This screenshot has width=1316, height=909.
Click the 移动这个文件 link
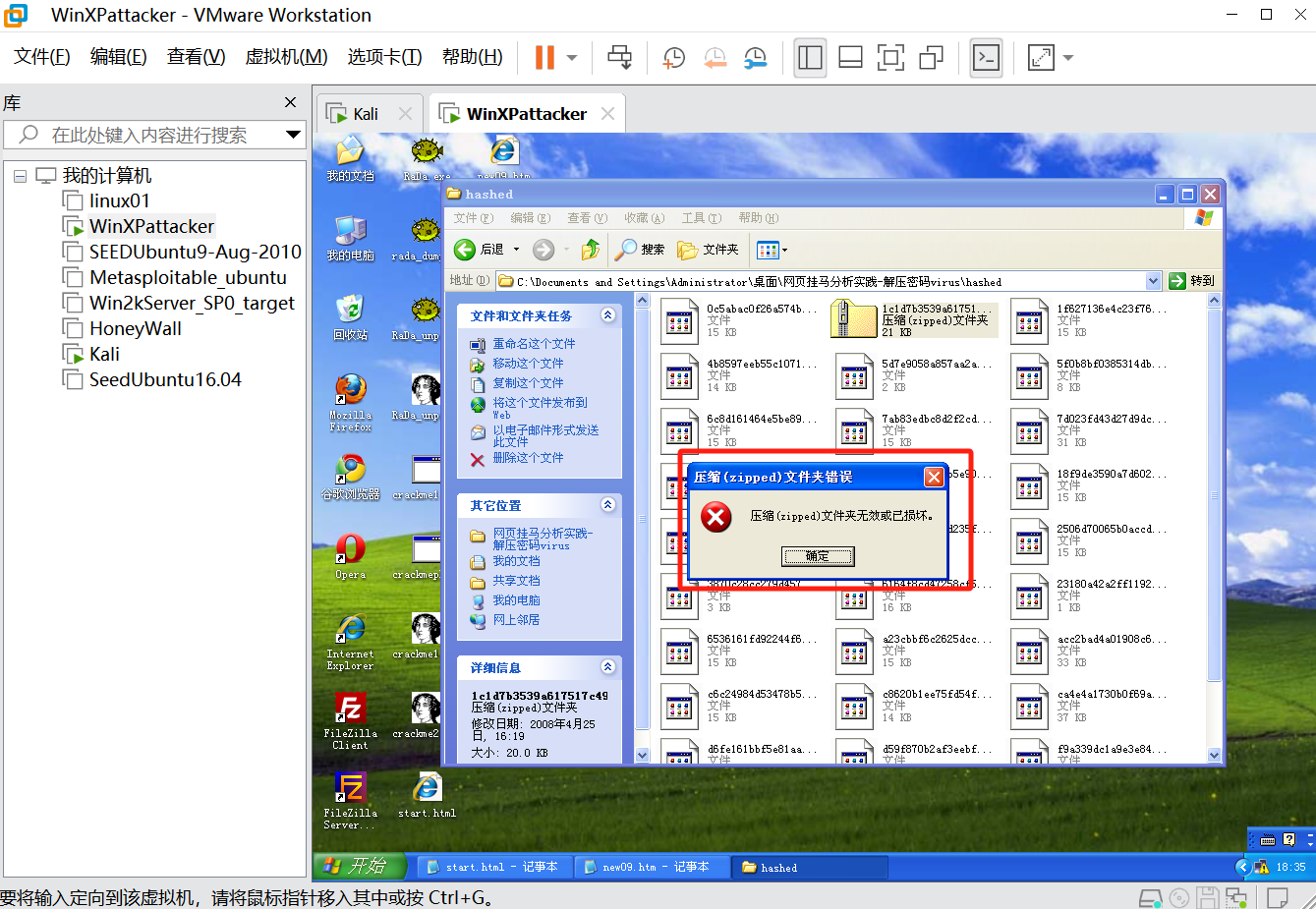click(x=528, y=364)
